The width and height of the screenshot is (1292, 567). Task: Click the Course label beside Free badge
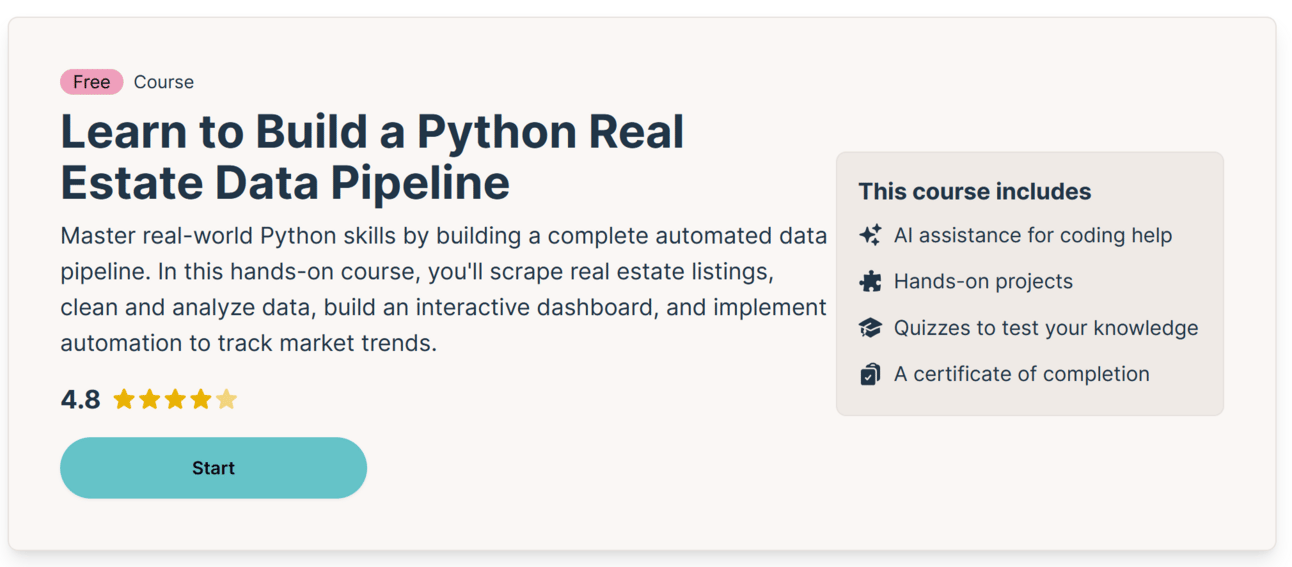pyautogui.click(x=164, y=82)
